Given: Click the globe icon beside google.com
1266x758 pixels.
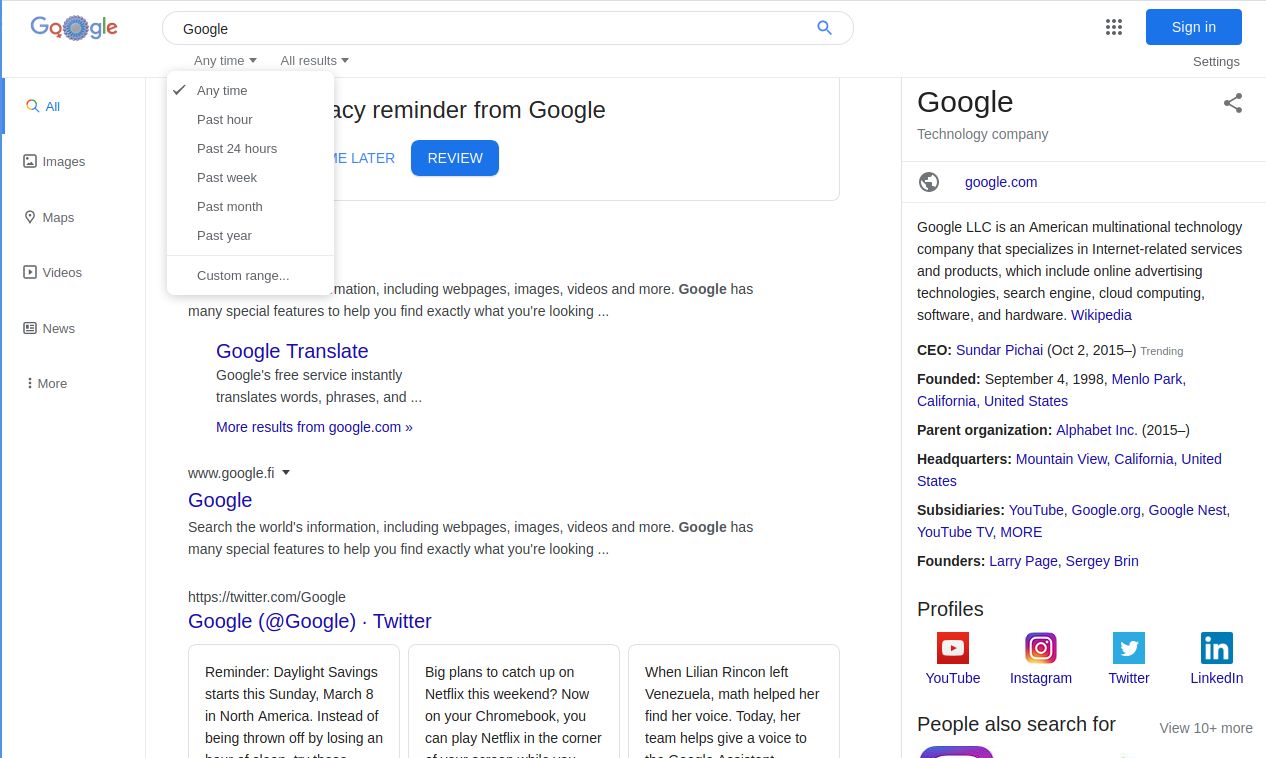Looking at the screenshot, I should click(x=929, y=182).
